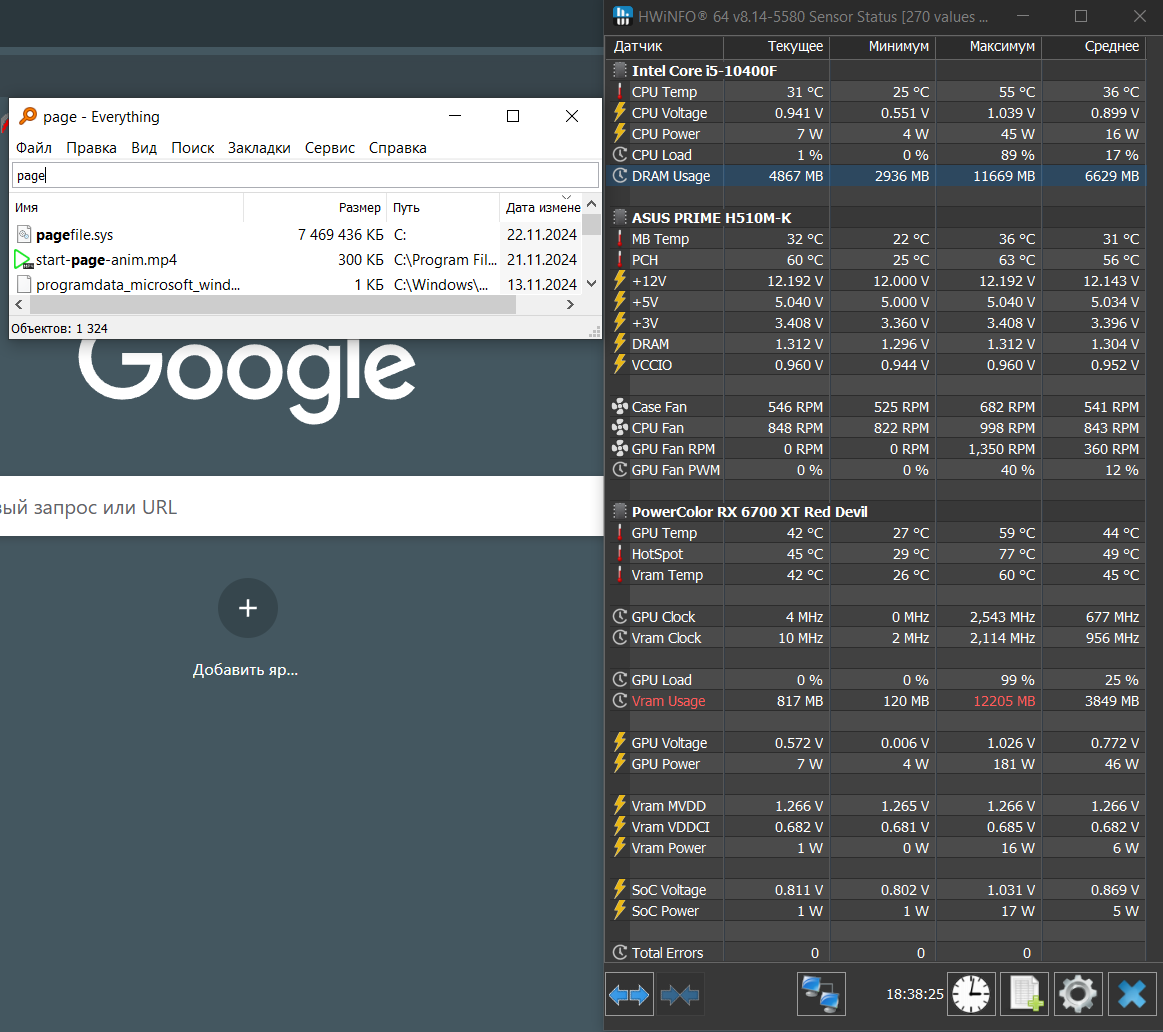Screen dimensions: 1163x1032
Task: Click the HotSpot thermometer icon
Action: (619, 553)
